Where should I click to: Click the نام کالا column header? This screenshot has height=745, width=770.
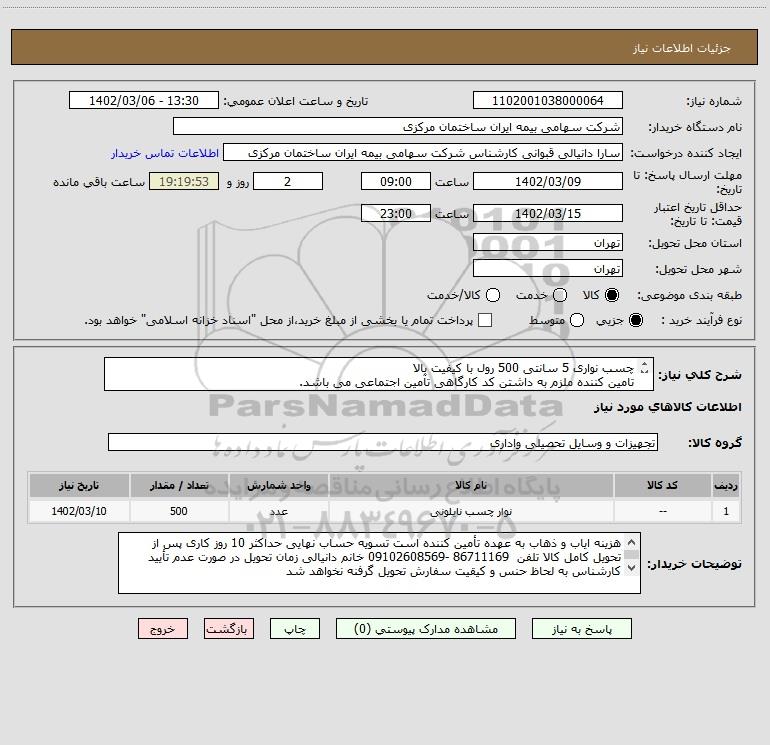pyautogui.click(x=471, y=485)
